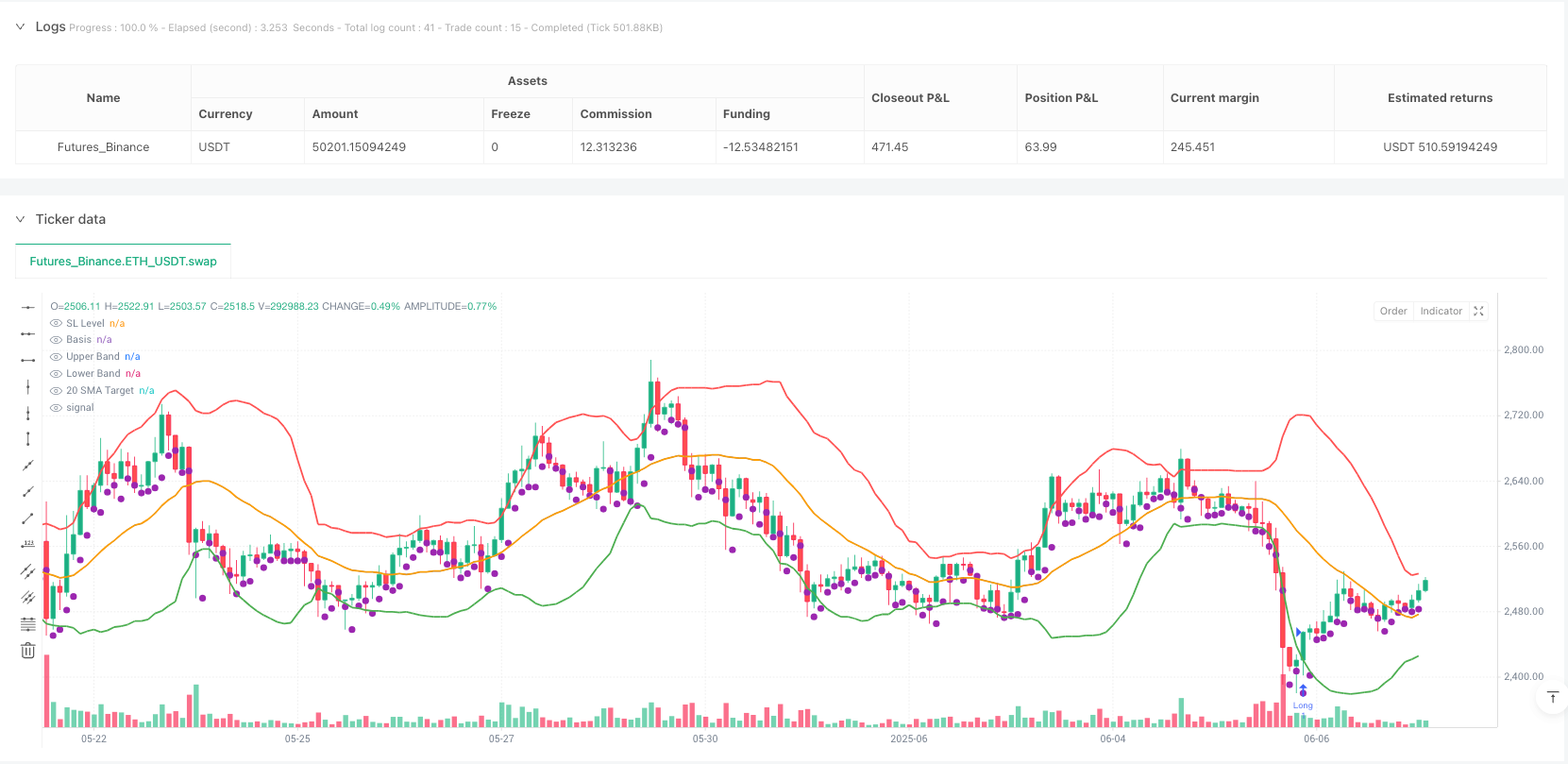Image resolution: width=1568 pixels, height=764 pixels.
Task: Select the price line tool
Action: (28, 544)
